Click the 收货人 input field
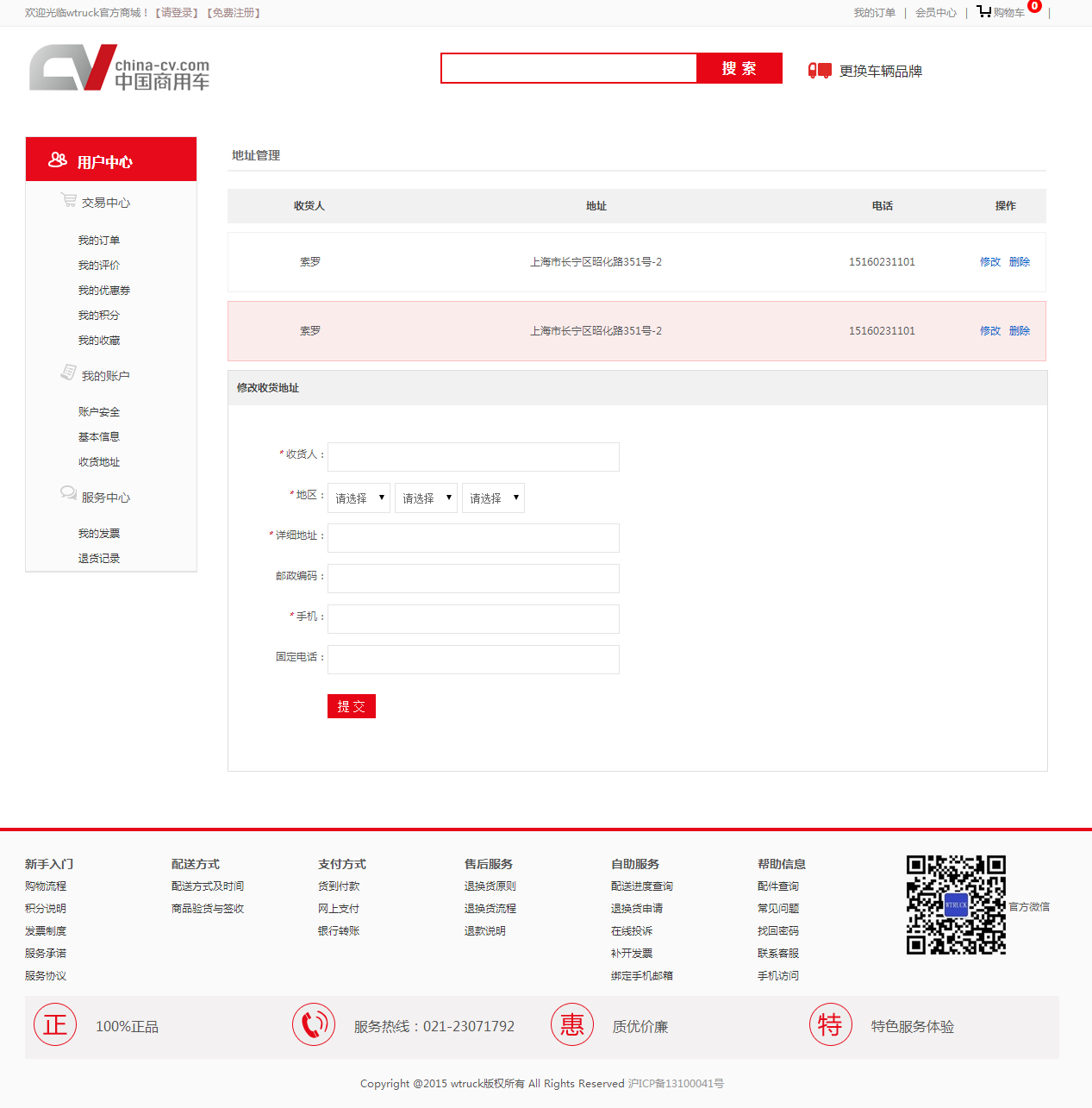Screen dimensions: 1092x1108 473,457
